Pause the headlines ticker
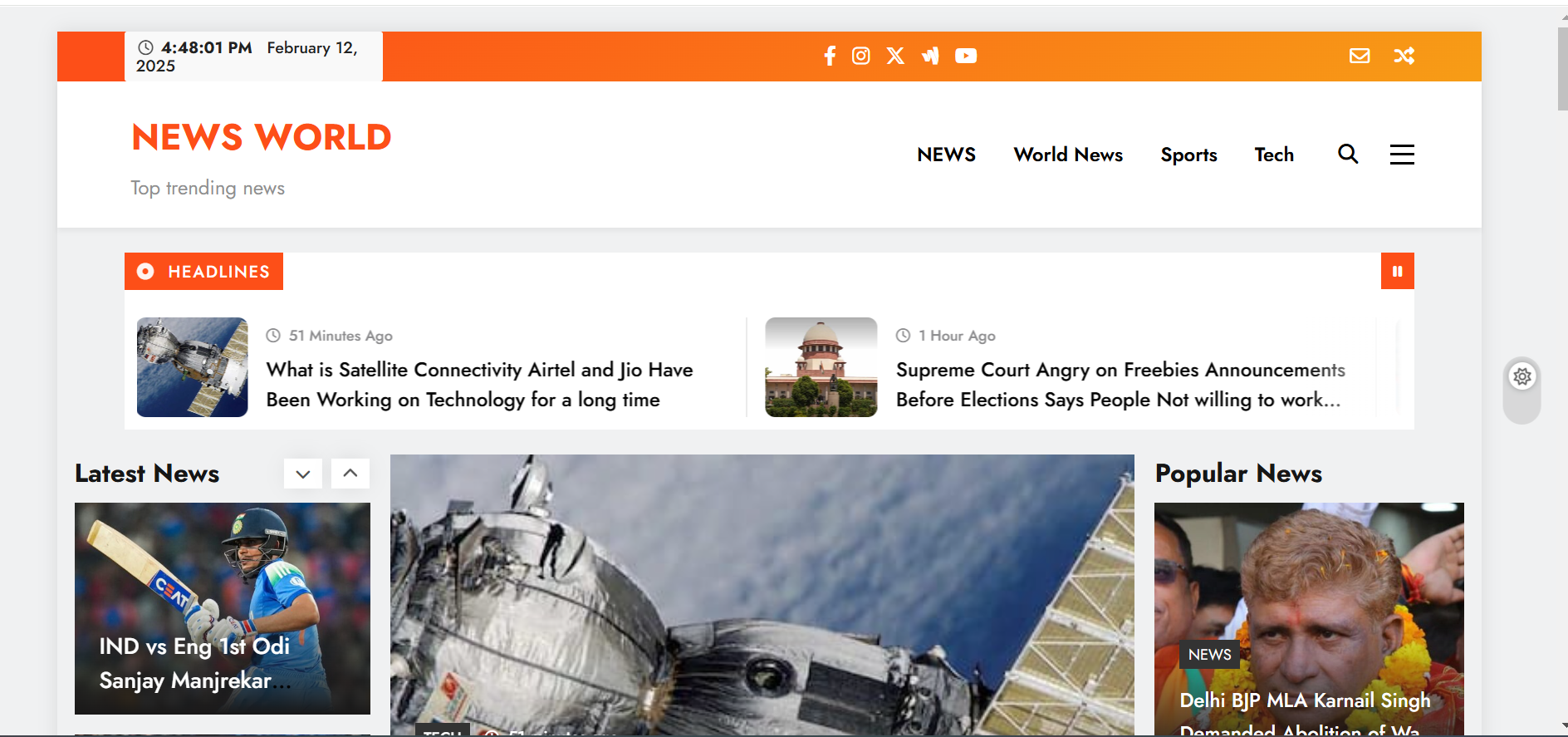Screen dimensions: 1568x737 pyautogui.click(x=1398, y=271)
